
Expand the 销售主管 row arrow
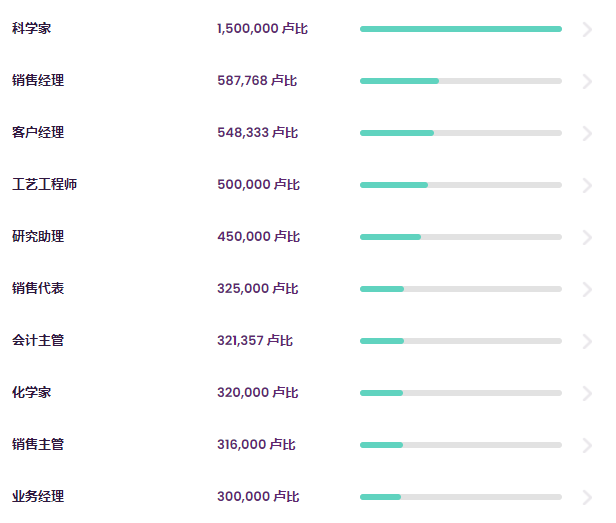click(x=587, y=445)
